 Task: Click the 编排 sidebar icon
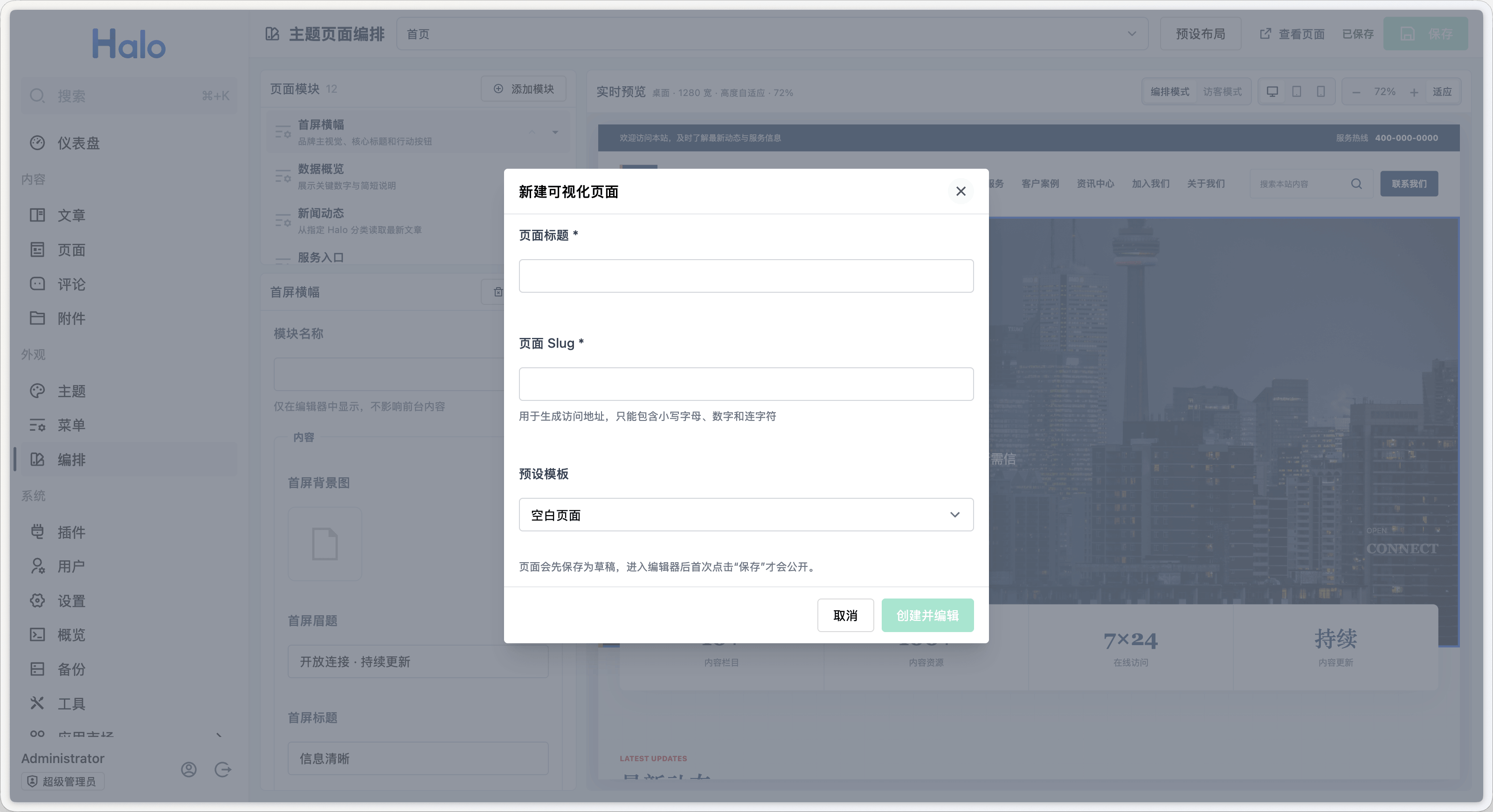coord(37,460)
